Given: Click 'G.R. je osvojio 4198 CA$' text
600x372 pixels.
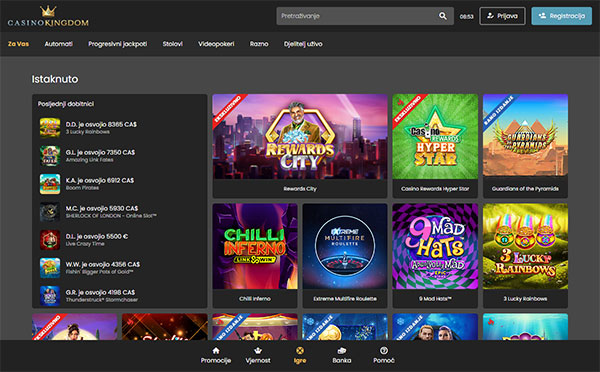Looking at the screenshot, I should click(100, 292).
